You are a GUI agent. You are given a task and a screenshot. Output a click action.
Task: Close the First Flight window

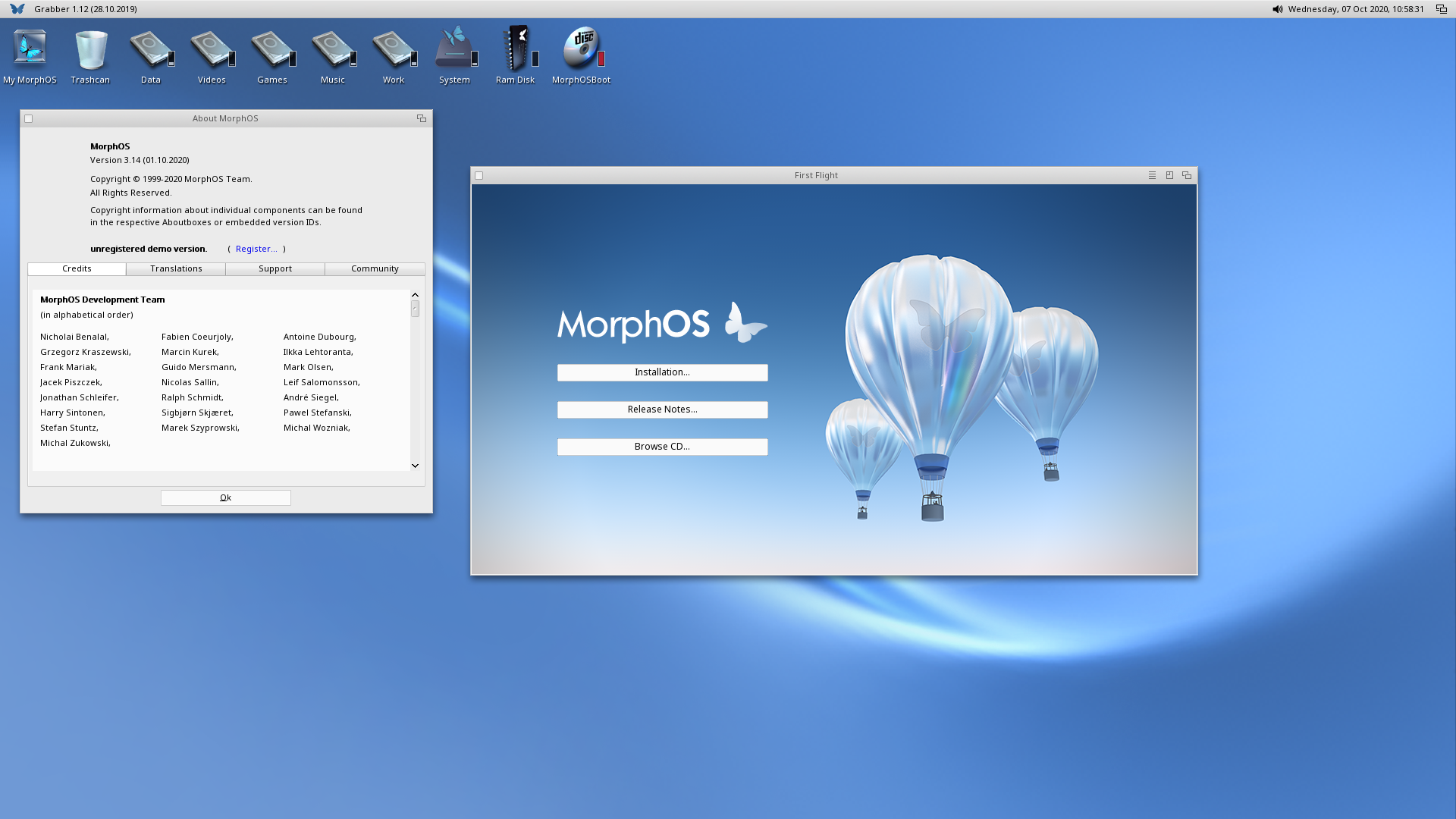point(479,175)
